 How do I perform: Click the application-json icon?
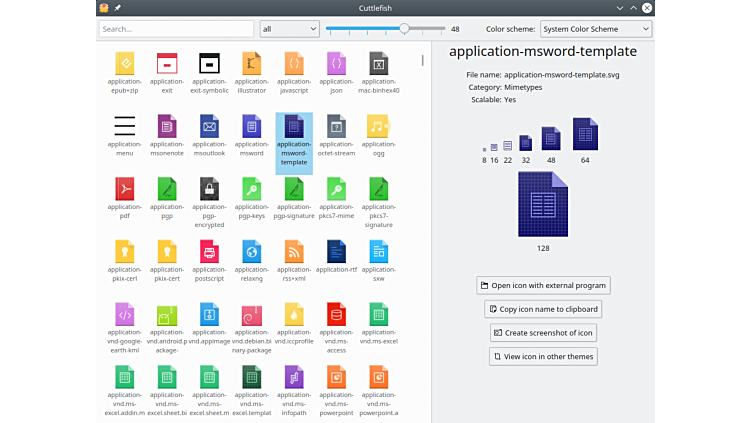click(x=336, y=64)
